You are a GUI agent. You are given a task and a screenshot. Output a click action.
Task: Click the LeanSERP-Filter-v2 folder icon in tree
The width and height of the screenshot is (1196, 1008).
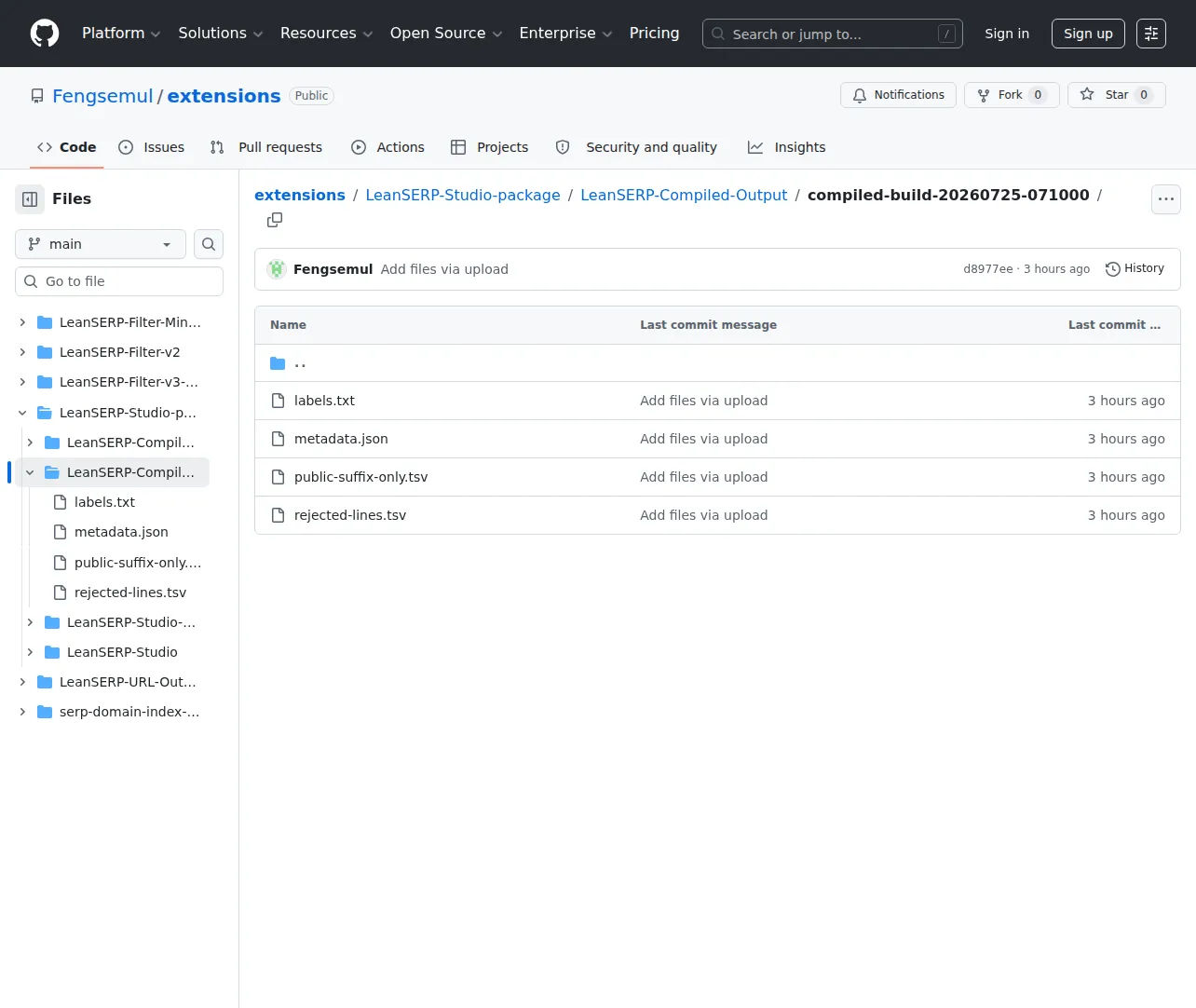tap(45, 352)
